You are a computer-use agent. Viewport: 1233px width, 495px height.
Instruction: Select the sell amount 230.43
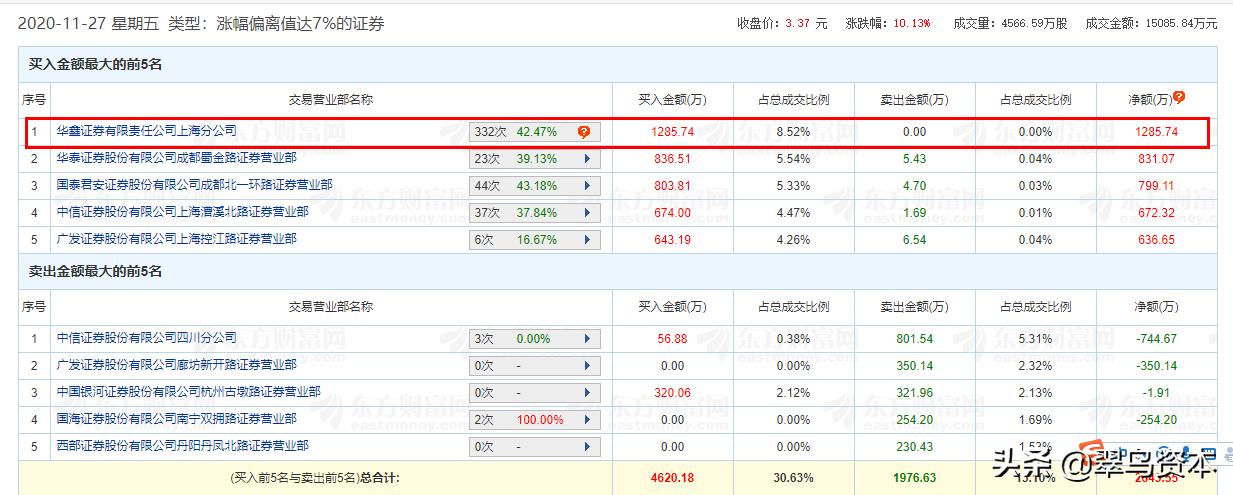[x=913, y=446]
